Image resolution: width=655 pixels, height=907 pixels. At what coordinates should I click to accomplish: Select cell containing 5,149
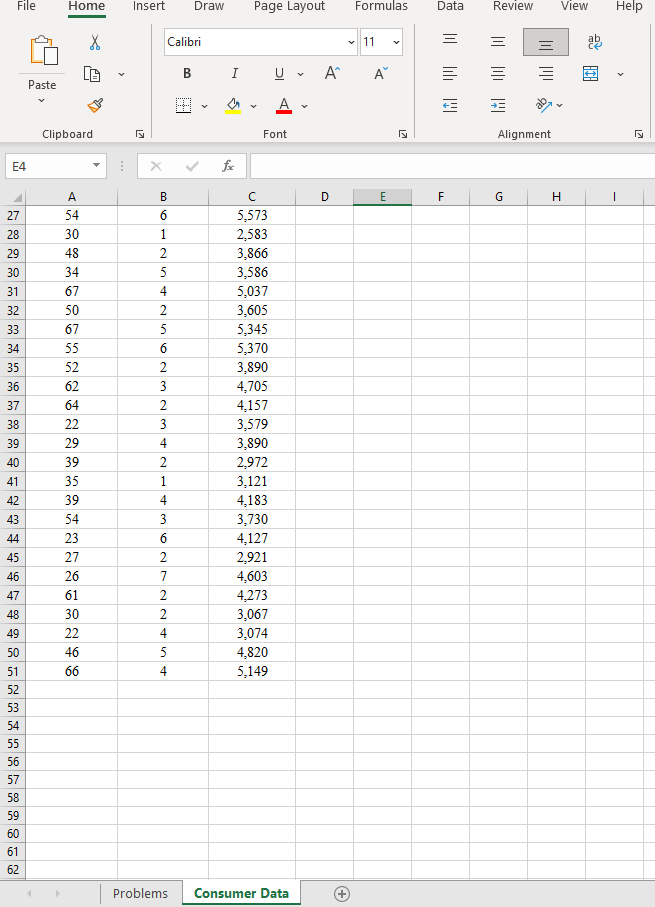(x=252, y=672)
